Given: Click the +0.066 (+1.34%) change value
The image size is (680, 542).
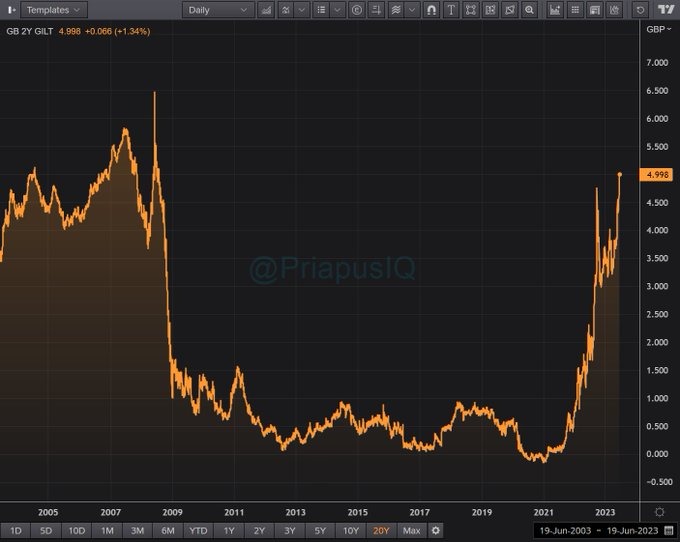Looking at the screenshot, I should [x=118, y=31].
